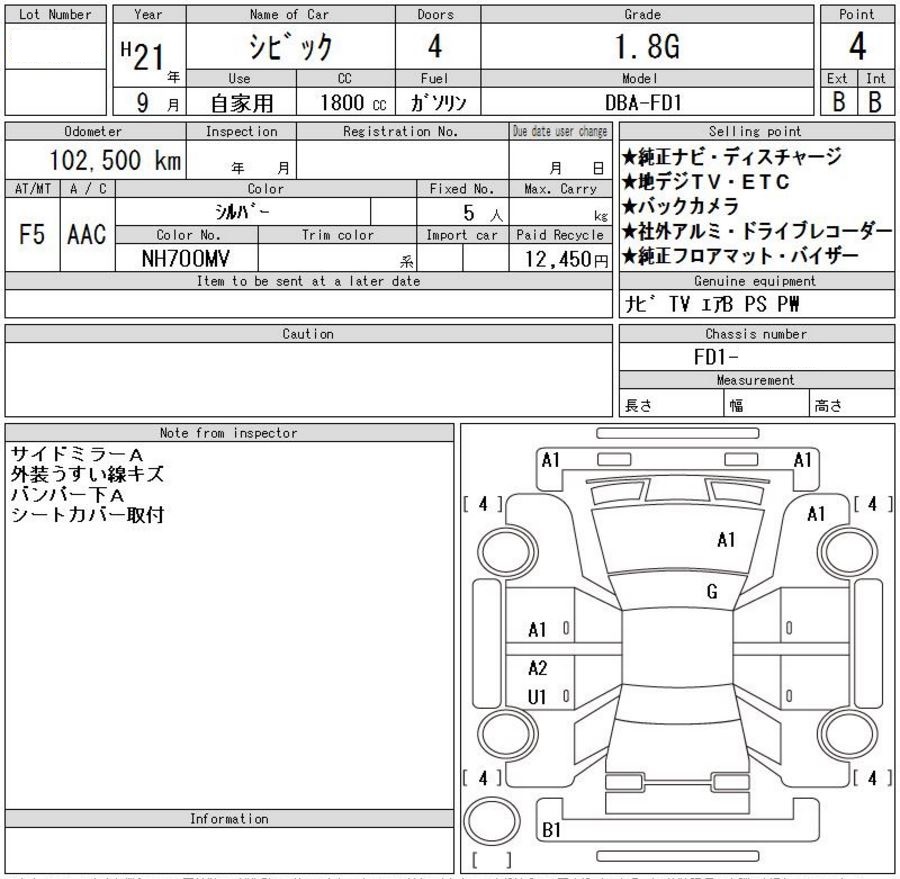Click the 'Item to be sent at a later date' field
This screenshot has height=879, width=900.
tap(309, 304)
